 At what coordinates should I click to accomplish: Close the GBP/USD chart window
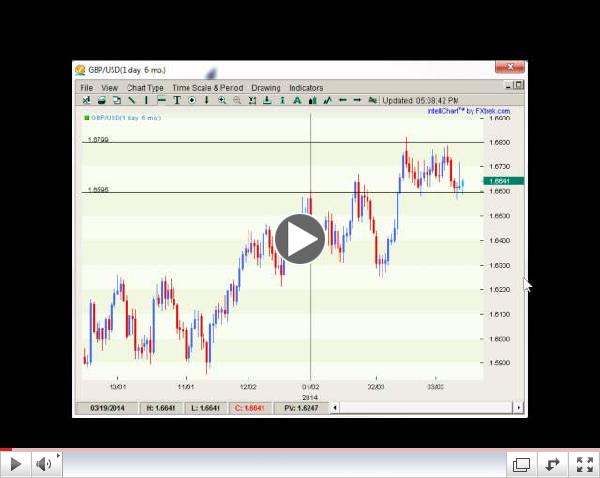[510, 67]
